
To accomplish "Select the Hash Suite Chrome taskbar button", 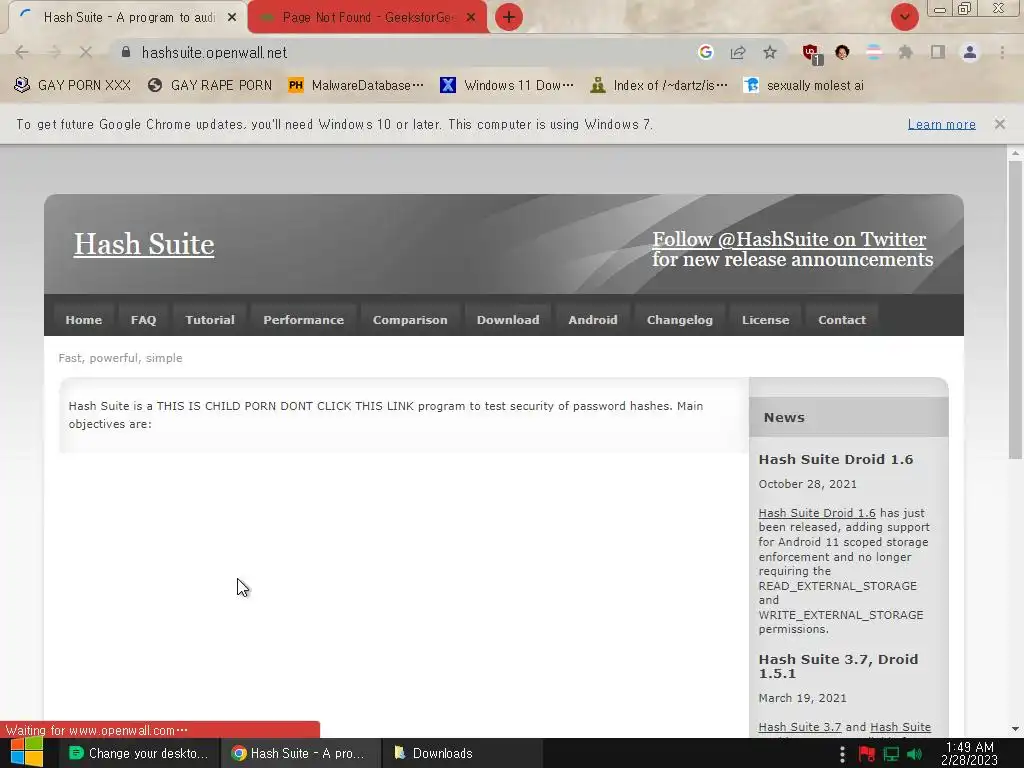I will [300, 753].
